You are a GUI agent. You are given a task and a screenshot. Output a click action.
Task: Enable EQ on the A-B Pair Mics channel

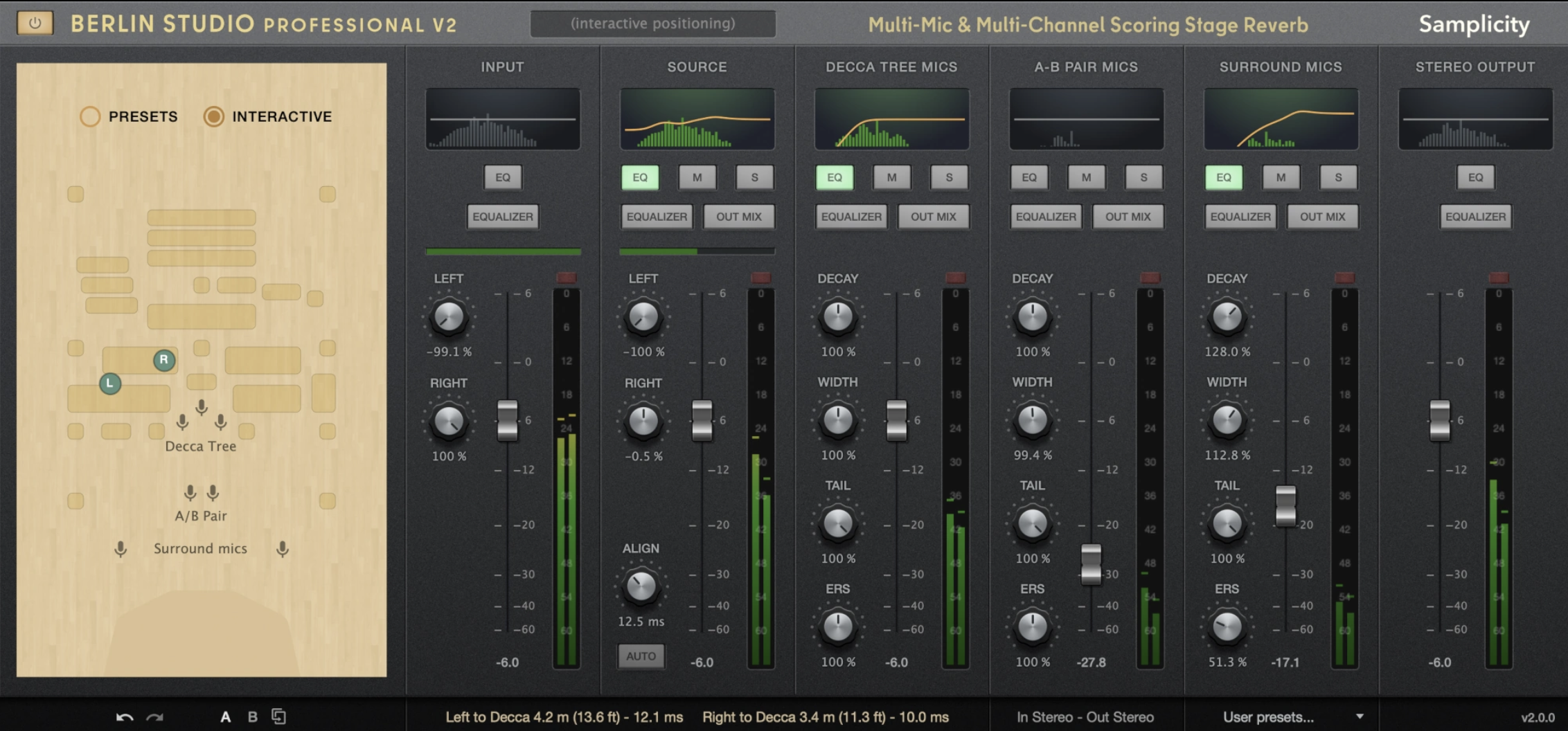1030,178
